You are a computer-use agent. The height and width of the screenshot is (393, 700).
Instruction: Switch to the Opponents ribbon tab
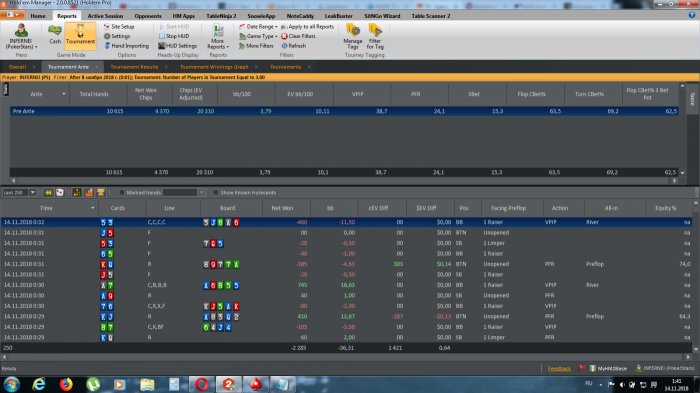point(148,16)
